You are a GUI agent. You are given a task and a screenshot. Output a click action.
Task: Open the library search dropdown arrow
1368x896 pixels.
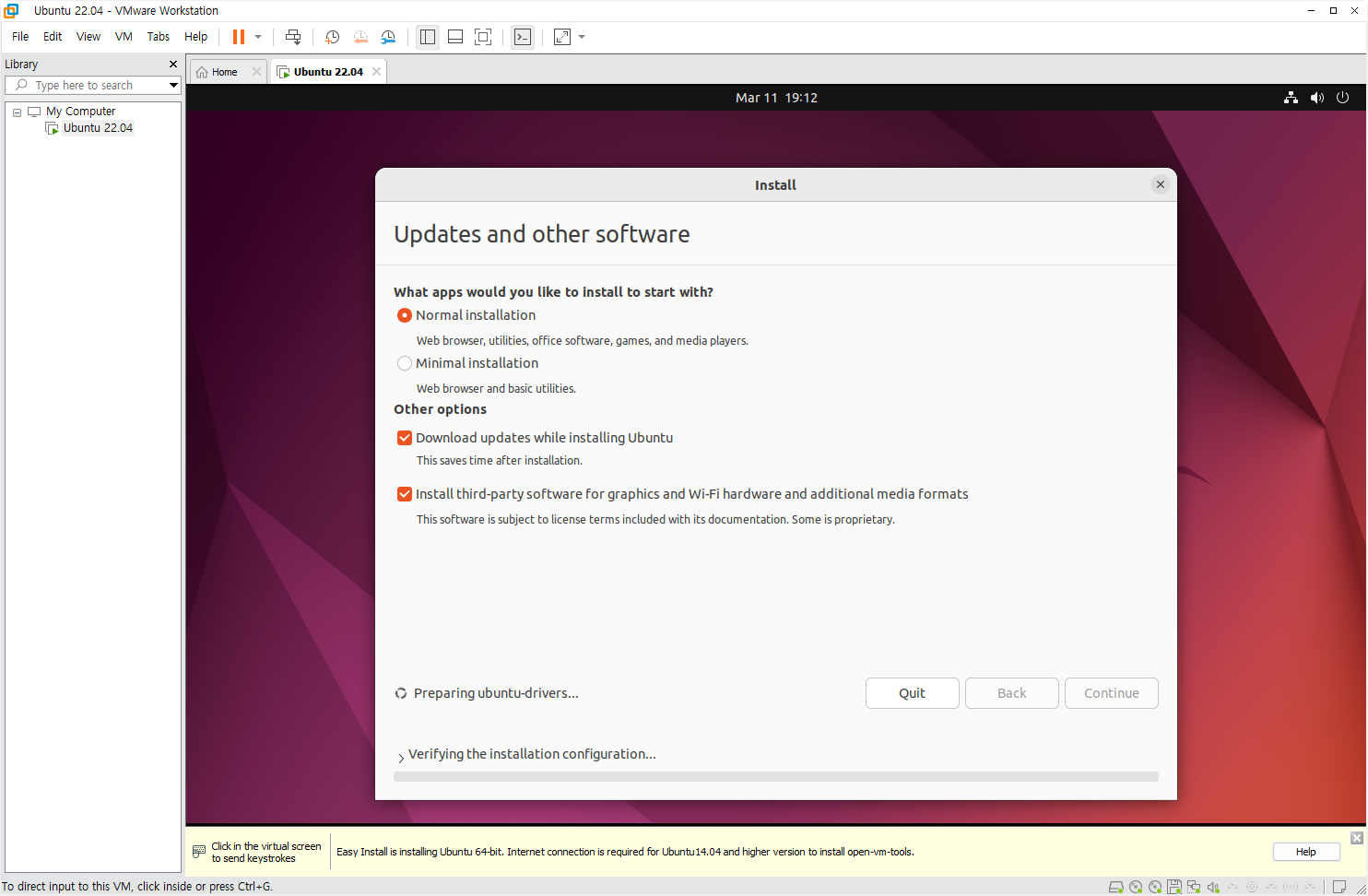173,85
